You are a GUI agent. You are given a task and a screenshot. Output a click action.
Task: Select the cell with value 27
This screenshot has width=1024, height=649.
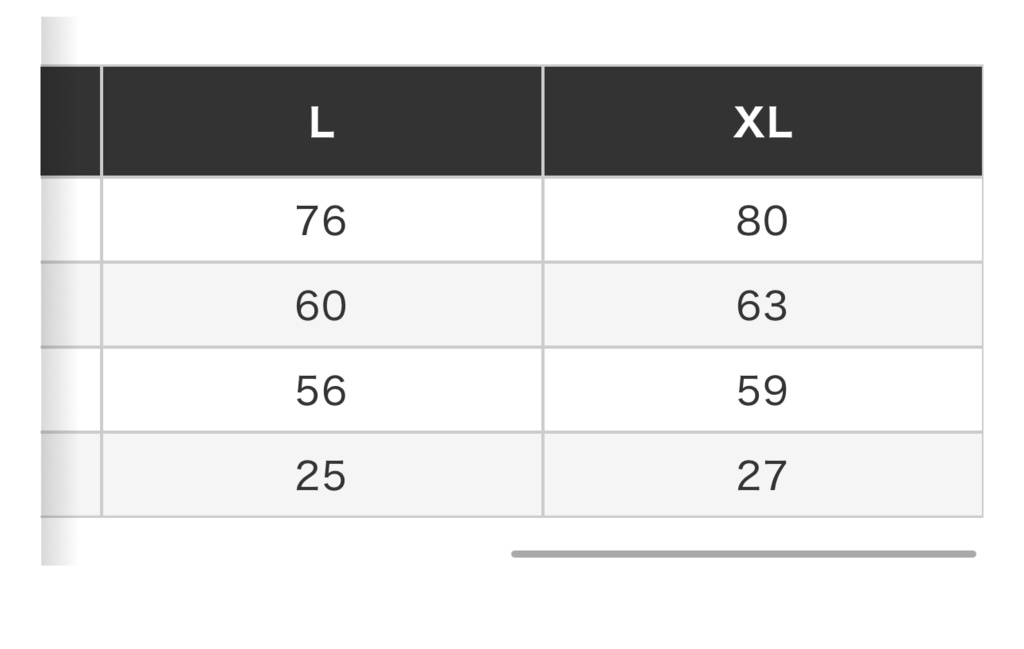[763, 475]
